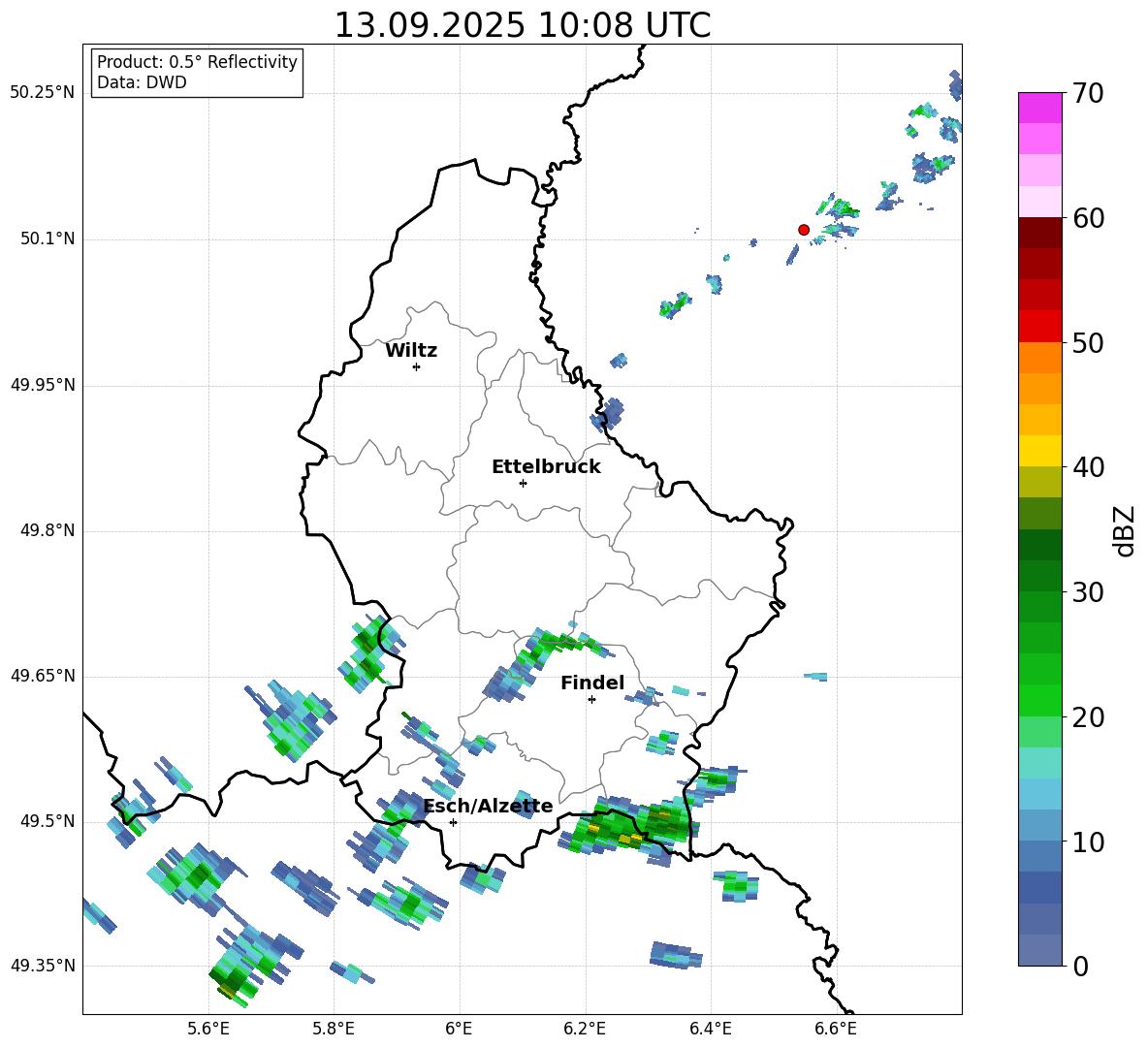This screenshot has width=1148, height=1048.
Task: Click the Product: 0.5° Reflectivity text
Action: point(197,61)
